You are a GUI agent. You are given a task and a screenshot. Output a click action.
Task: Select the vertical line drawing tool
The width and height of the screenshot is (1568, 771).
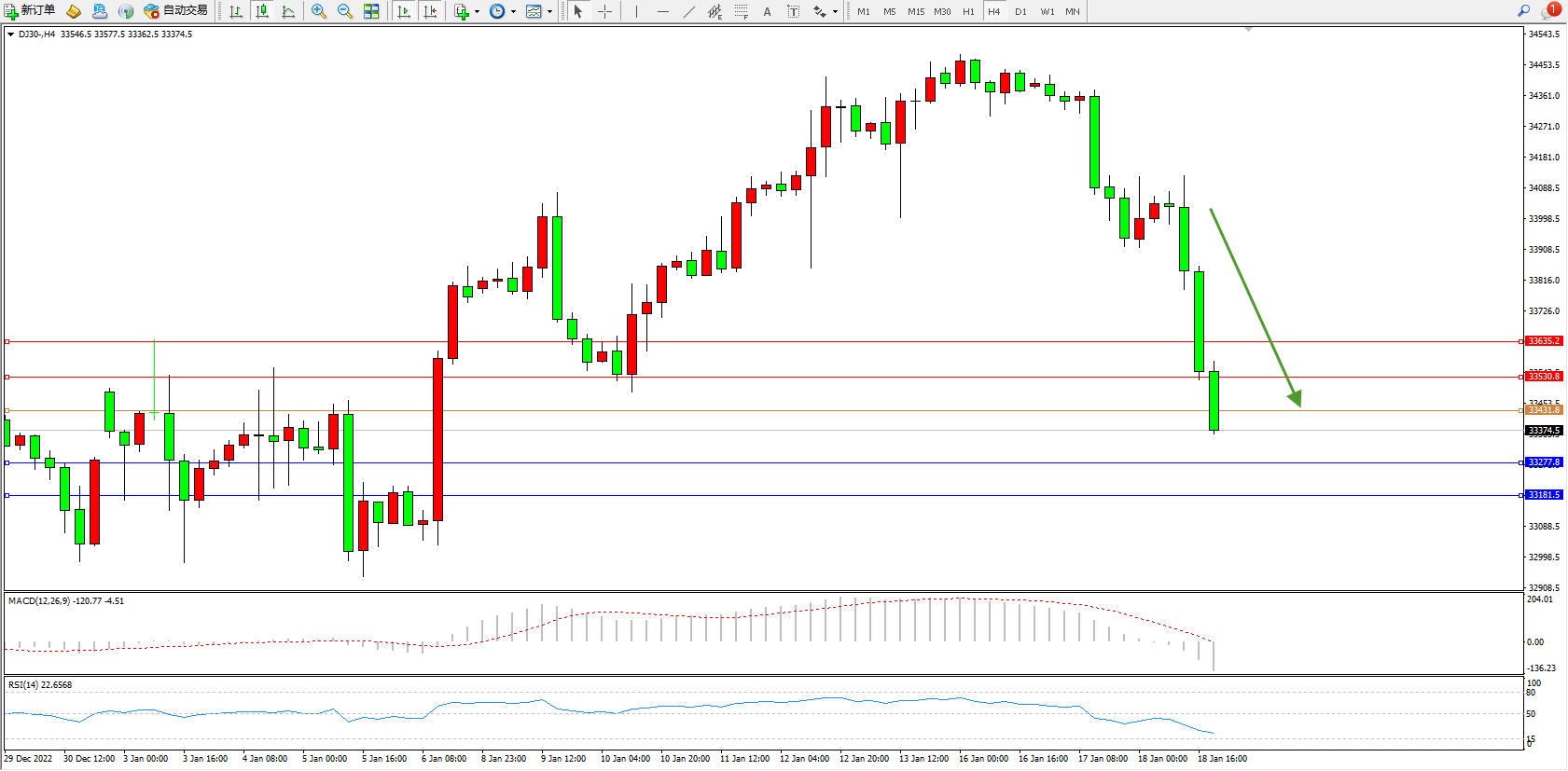click(x=636, y=11)
